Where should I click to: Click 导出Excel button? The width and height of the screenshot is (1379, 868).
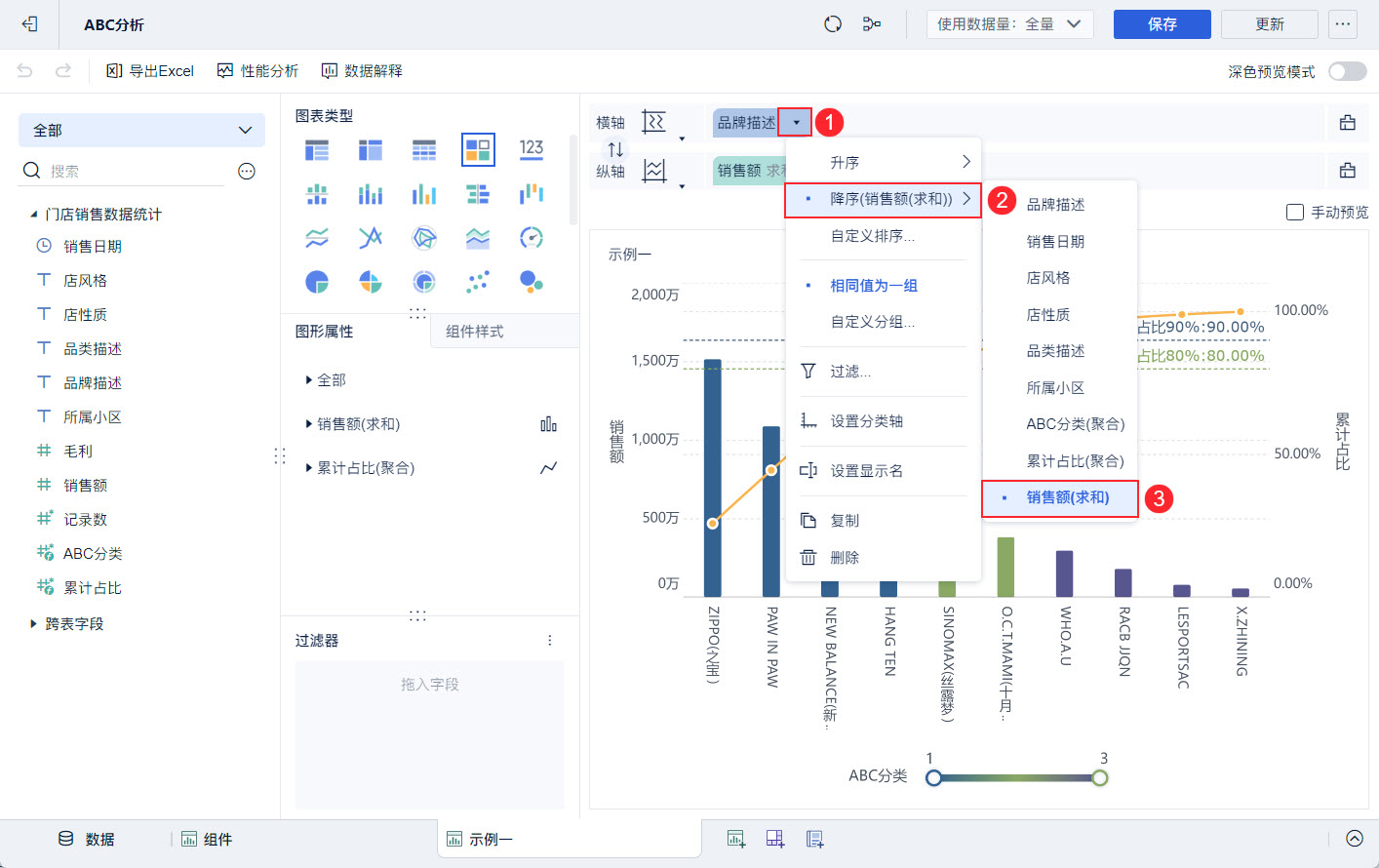click(x=150, y=71)
